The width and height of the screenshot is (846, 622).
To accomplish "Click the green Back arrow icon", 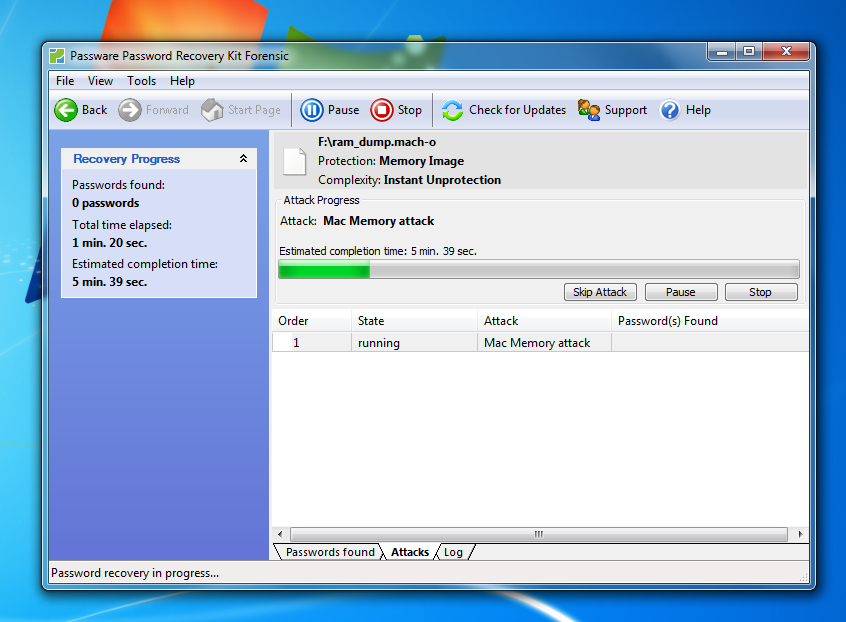I will click(x=66, y=110).
